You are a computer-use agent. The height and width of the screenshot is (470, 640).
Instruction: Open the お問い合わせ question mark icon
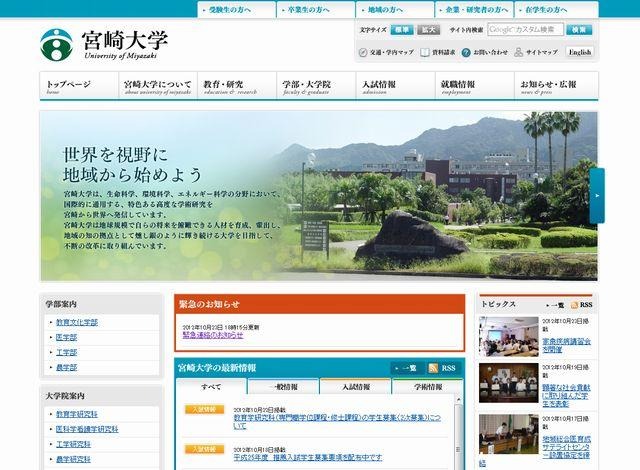tap(466, 52)
